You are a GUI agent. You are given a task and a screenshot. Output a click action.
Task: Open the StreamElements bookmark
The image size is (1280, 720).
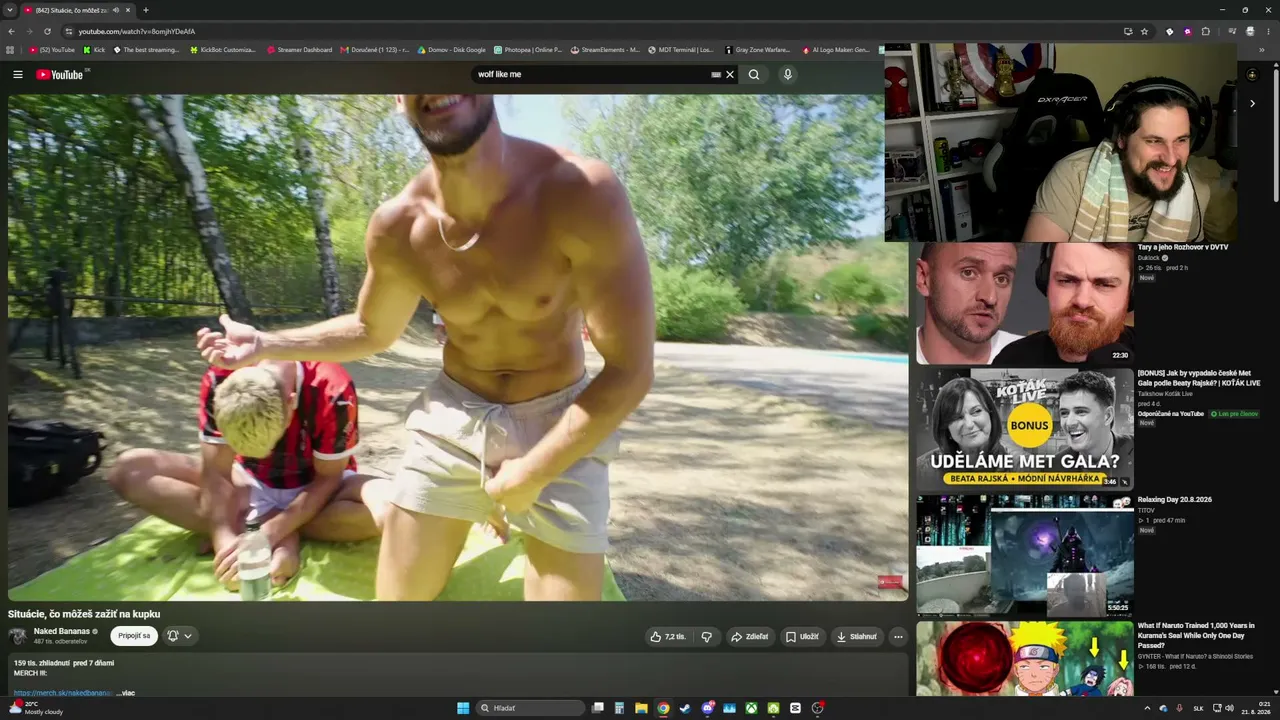[x=605, y=49]
